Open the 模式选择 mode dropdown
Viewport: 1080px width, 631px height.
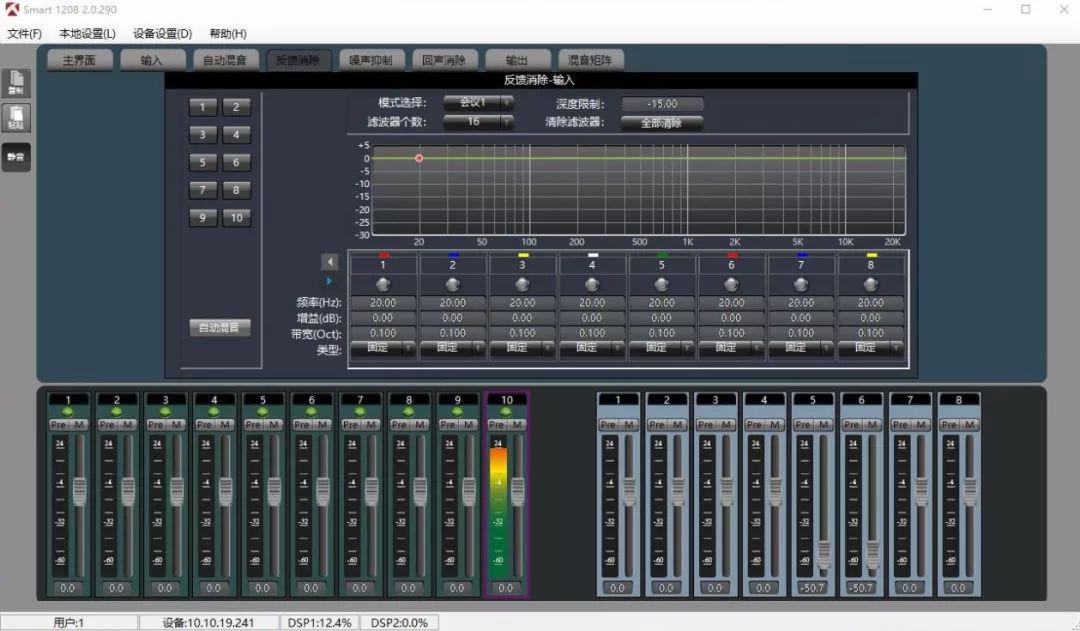pyautogui.click(x=479, y=103)
